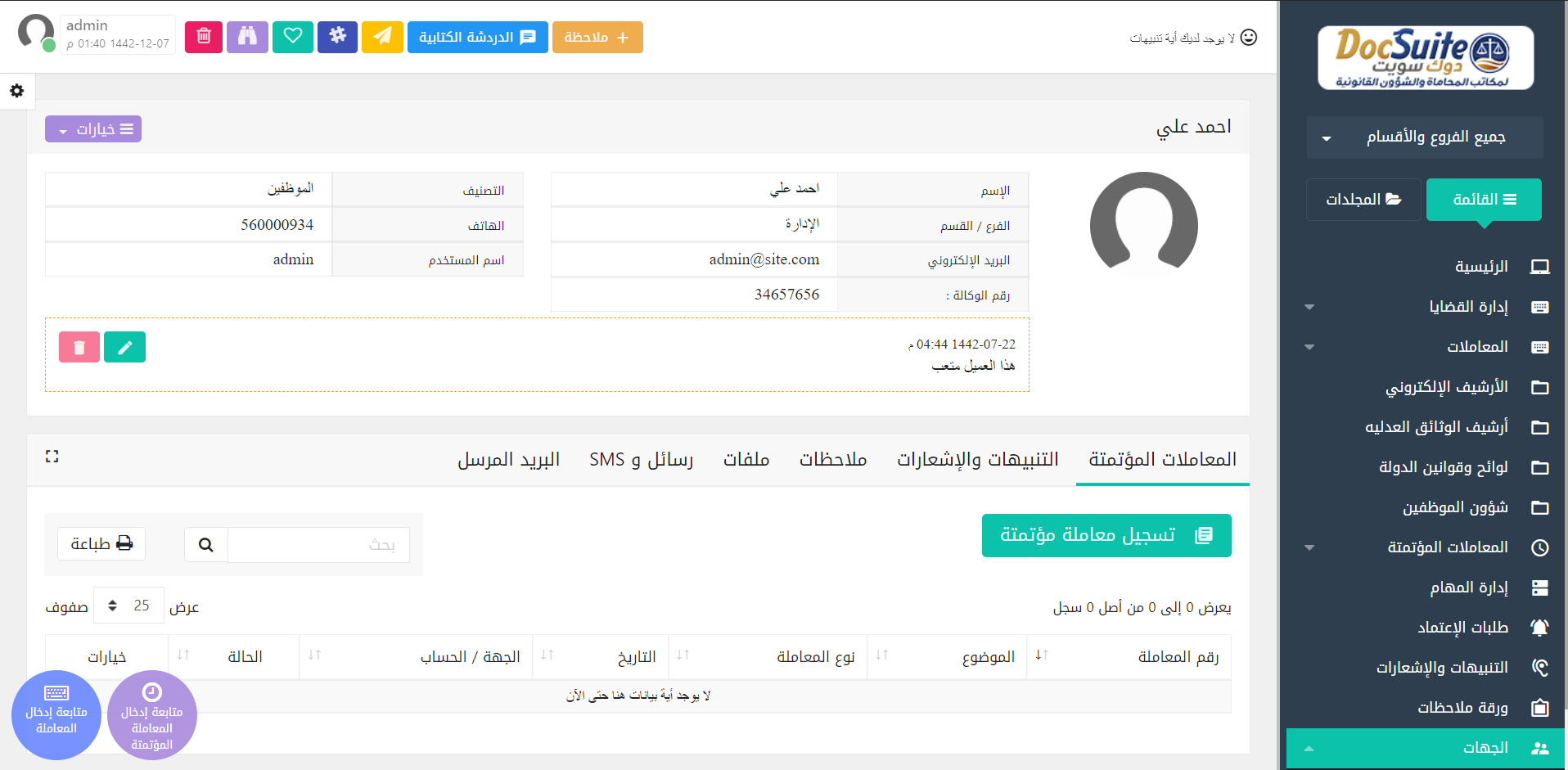Click the طباعة print button
Image resolution: width=1568 pixels, height=770 pixels.
click(101, 544)
